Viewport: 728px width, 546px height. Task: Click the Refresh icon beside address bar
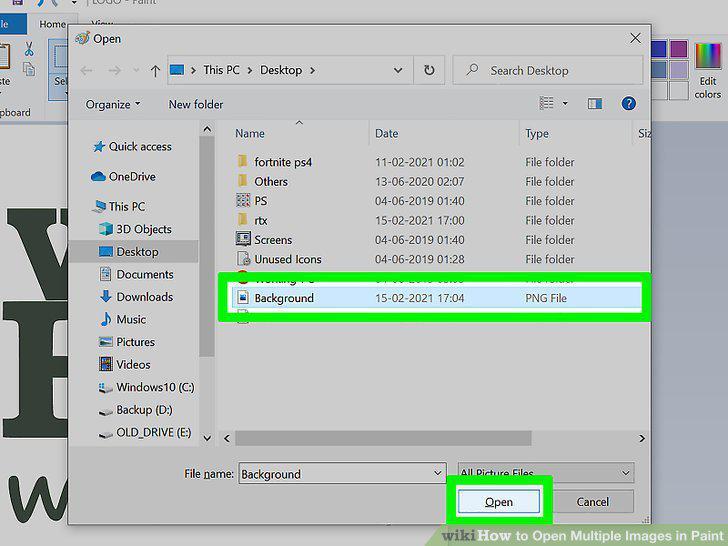pyautogui.click(x=429, y=70)
